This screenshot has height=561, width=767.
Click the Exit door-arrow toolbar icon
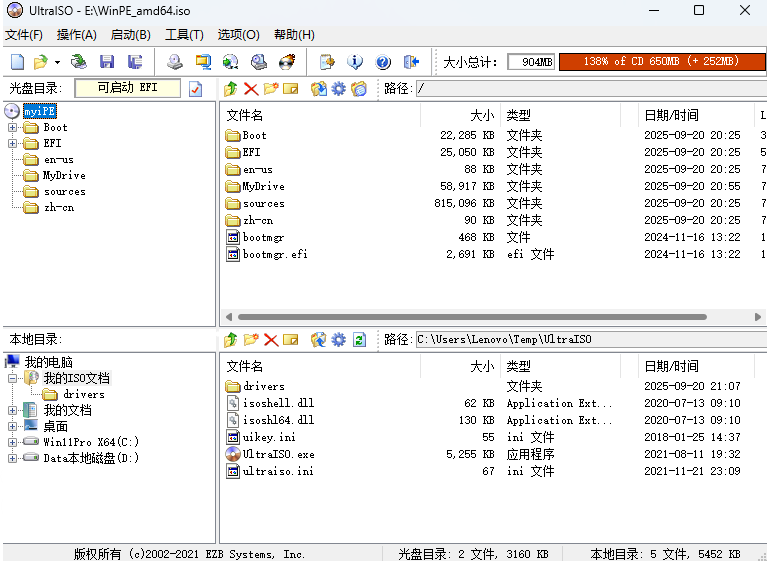(411, 62)
